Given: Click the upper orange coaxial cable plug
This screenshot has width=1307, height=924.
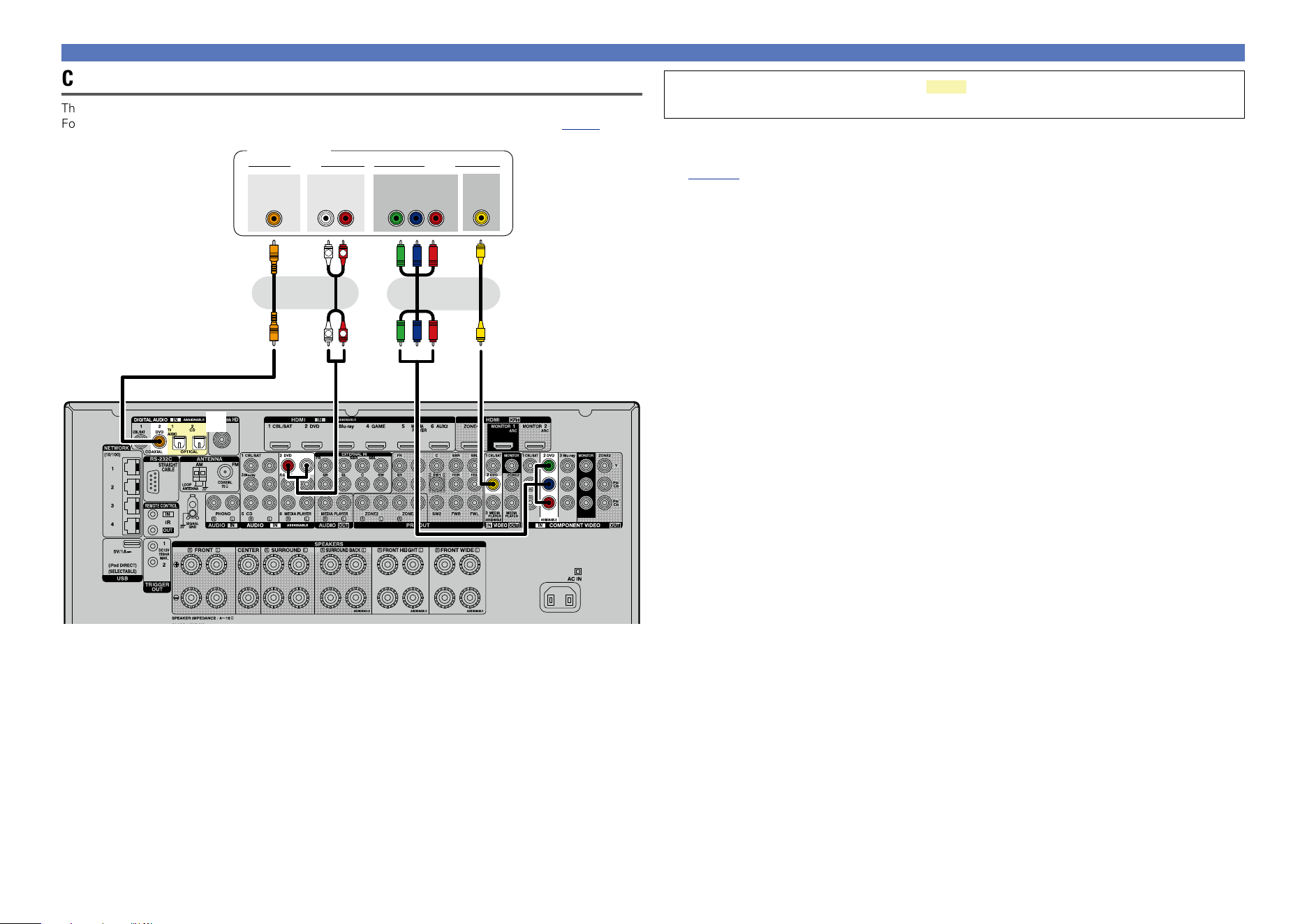Looking at the screenshot, I should [274, 258].
